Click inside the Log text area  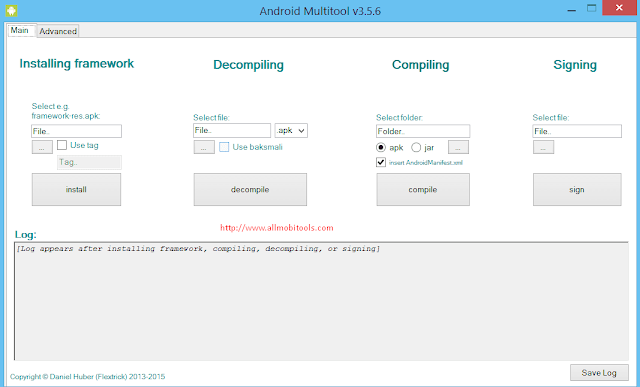[322, 301]
